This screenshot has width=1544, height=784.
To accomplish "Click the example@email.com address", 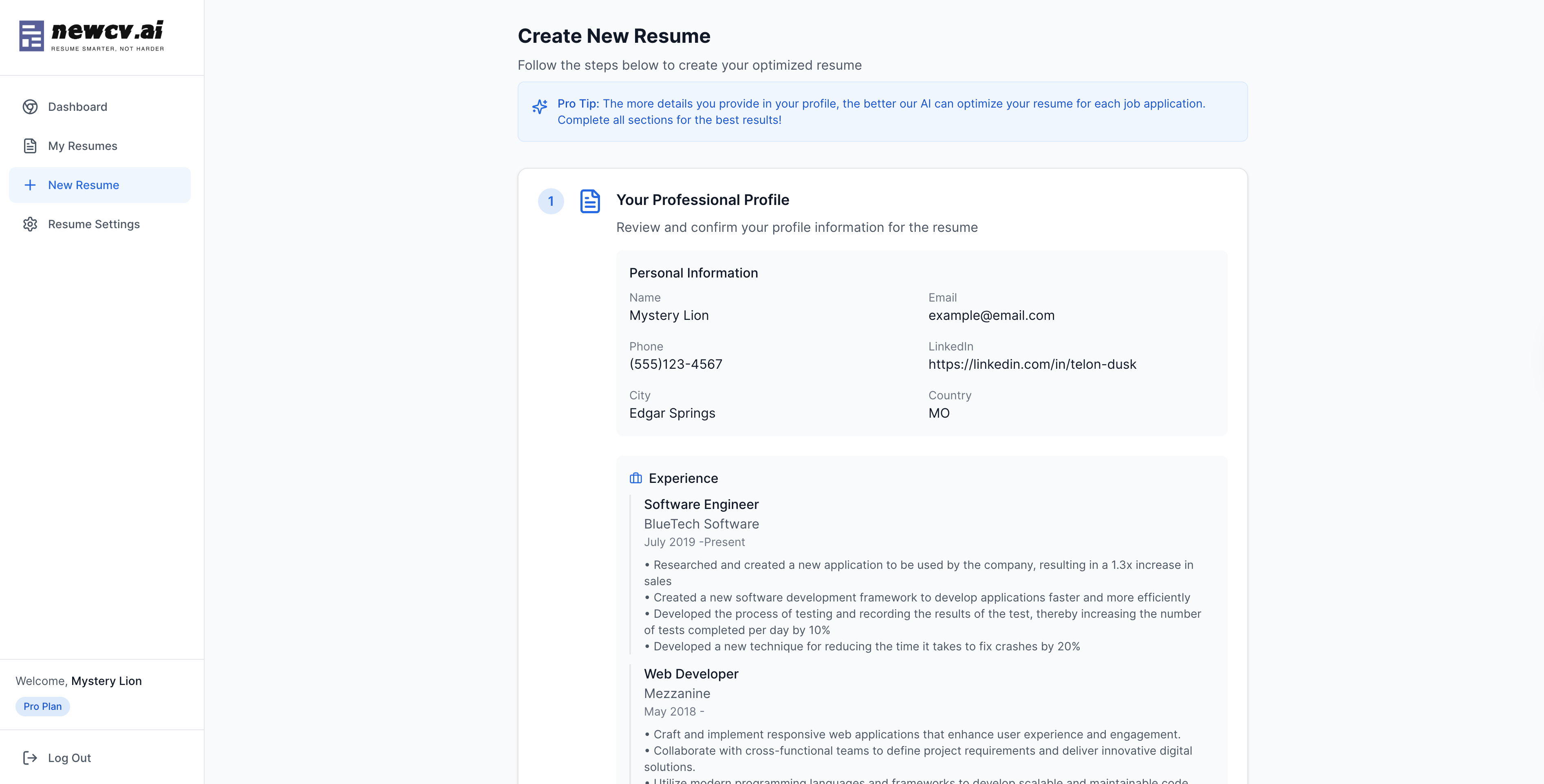I will point(991,315).
